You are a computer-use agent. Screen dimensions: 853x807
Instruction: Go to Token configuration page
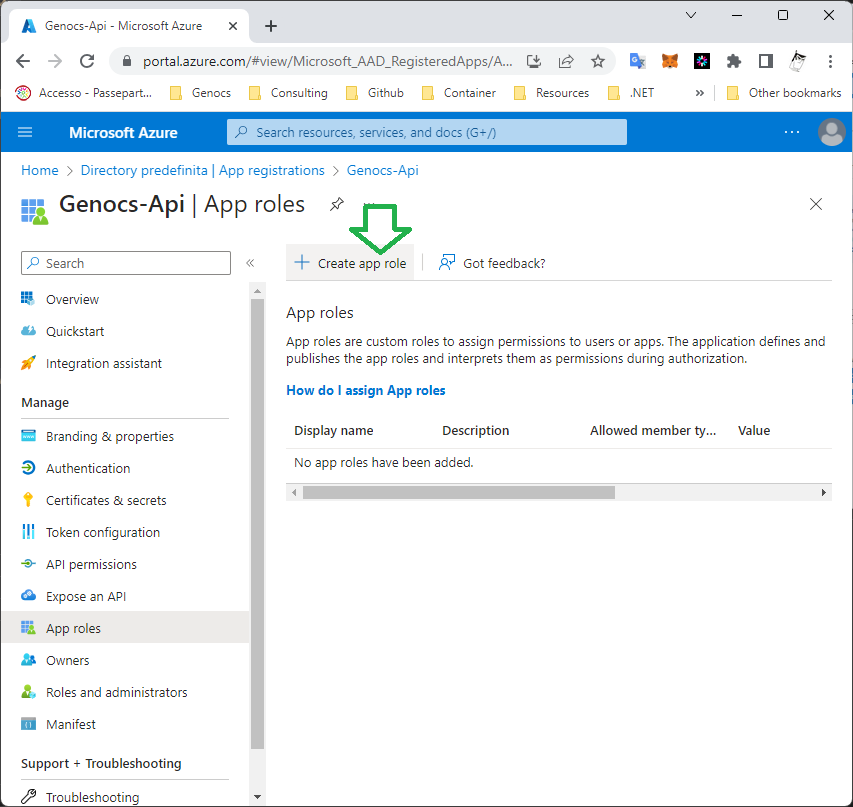103,532
